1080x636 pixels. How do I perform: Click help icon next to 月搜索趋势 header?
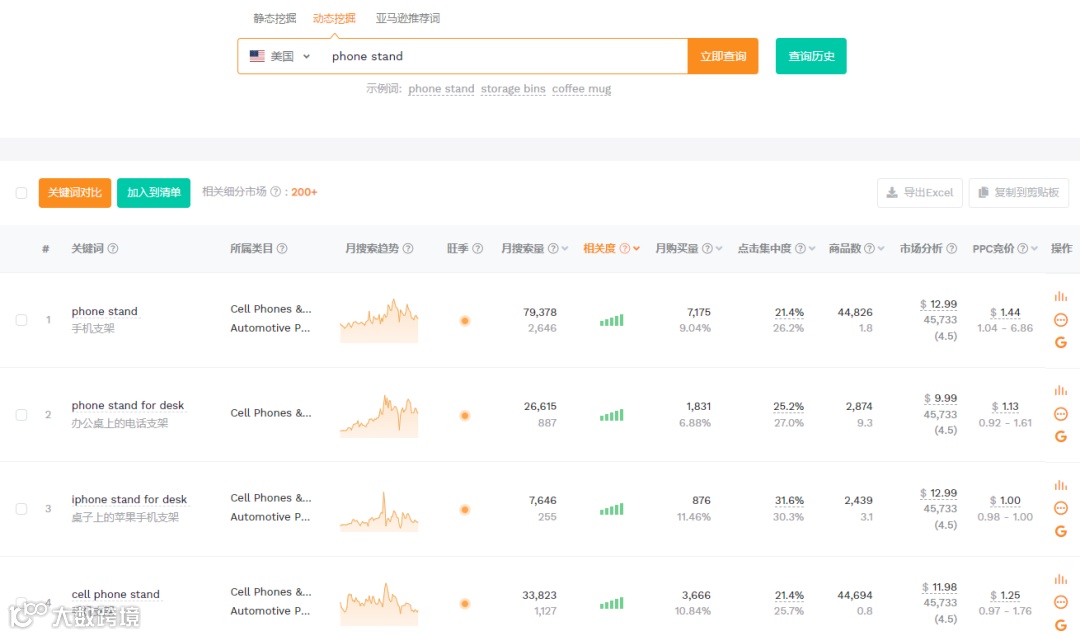point(408,249)
